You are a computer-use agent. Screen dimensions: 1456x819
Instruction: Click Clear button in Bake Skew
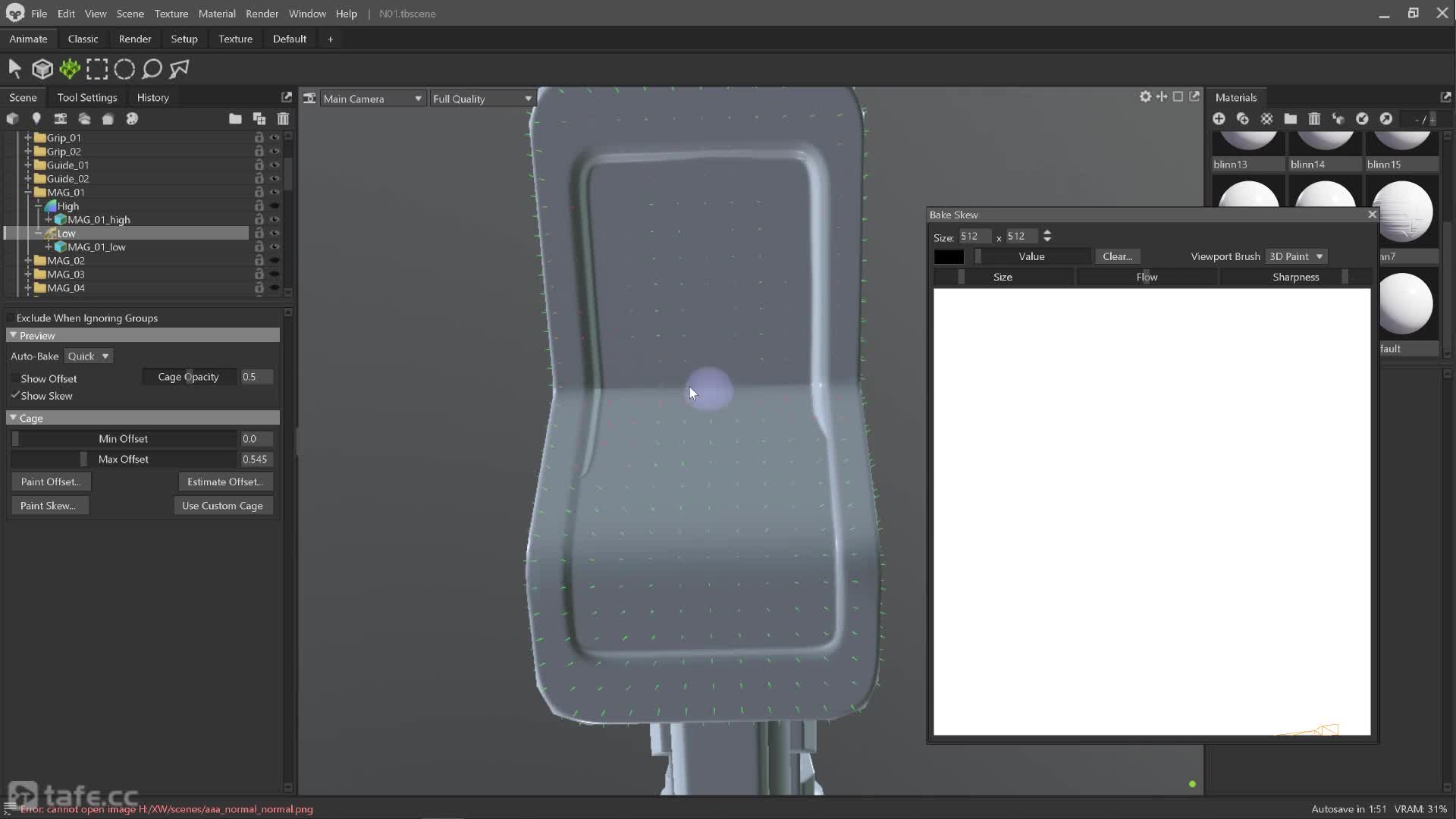[x=1118, y=256]
